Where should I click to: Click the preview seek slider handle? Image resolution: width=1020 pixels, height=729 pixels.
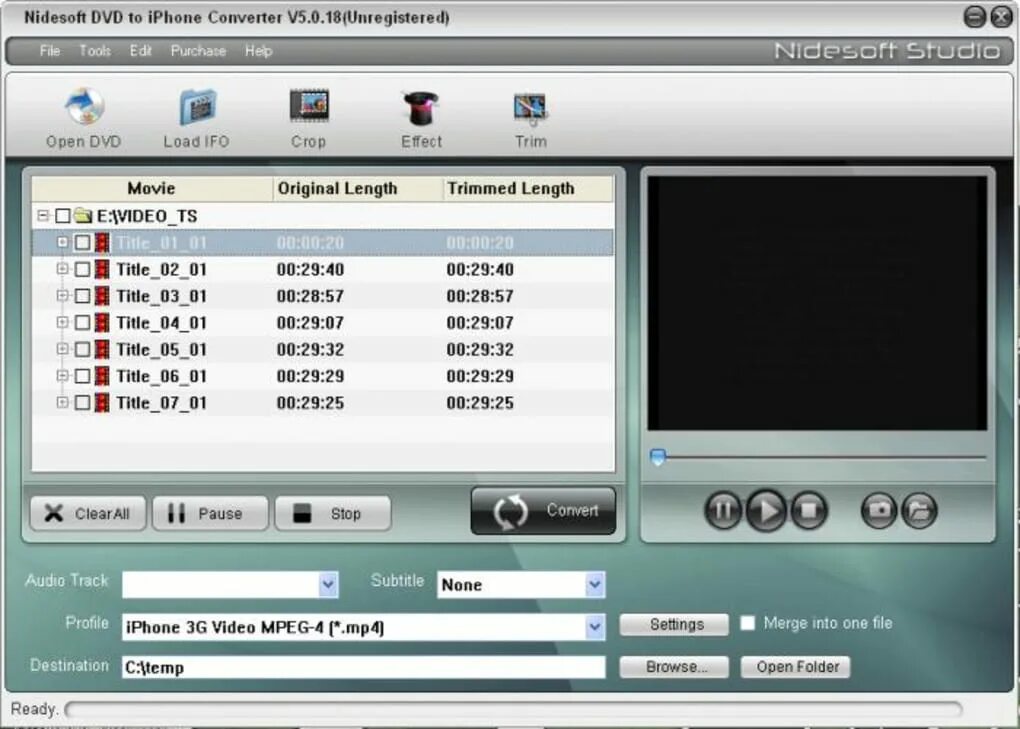[x=658, y=457]
